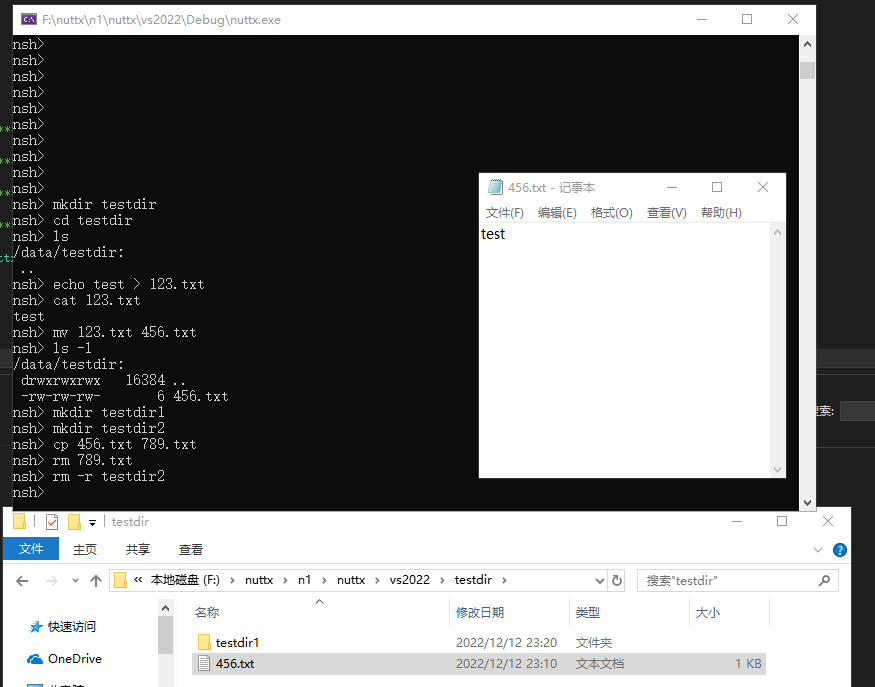Open recent locations dropdown arrow

(75, 581)
